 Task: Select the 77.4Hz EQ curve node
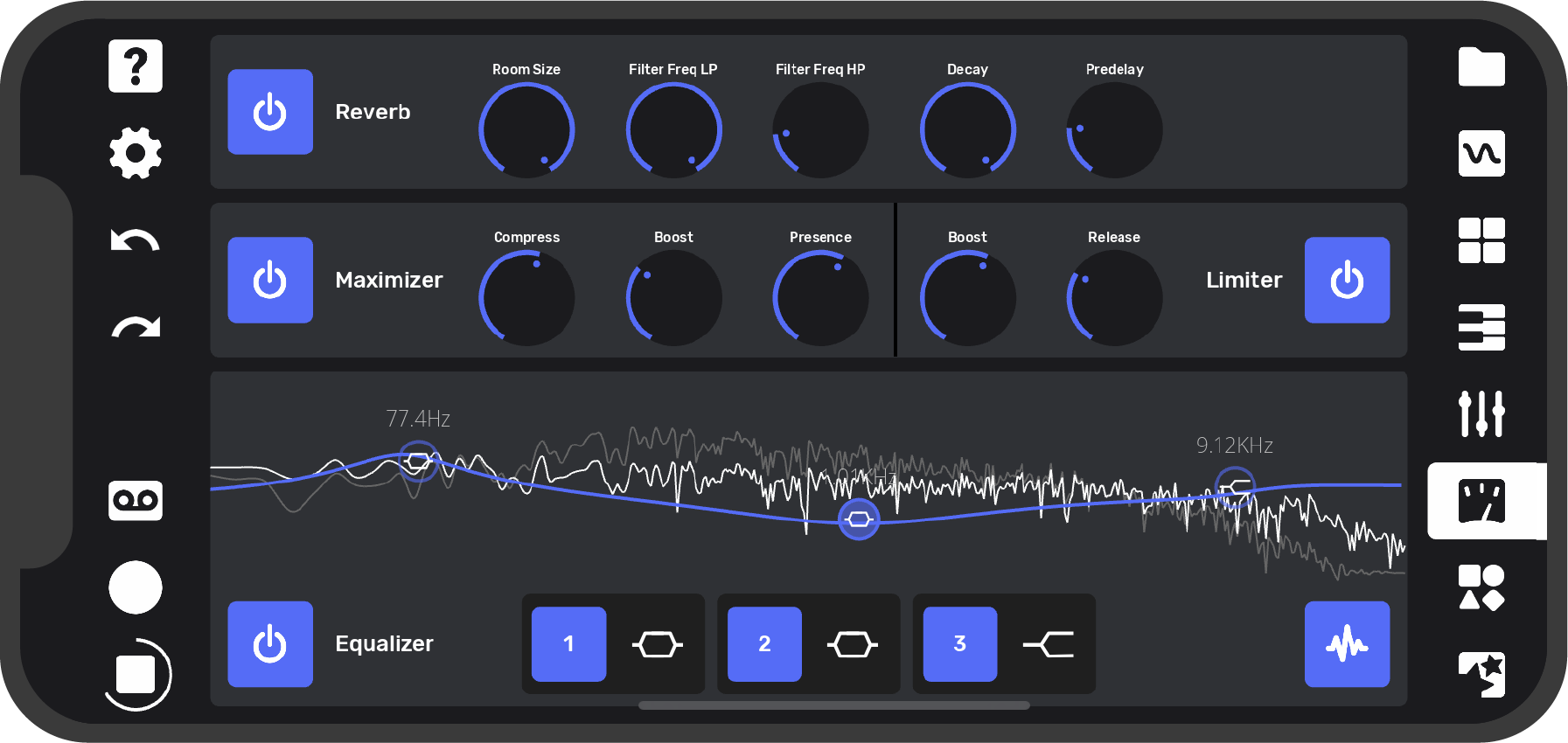pyautogui.click(x=418, y=460)
